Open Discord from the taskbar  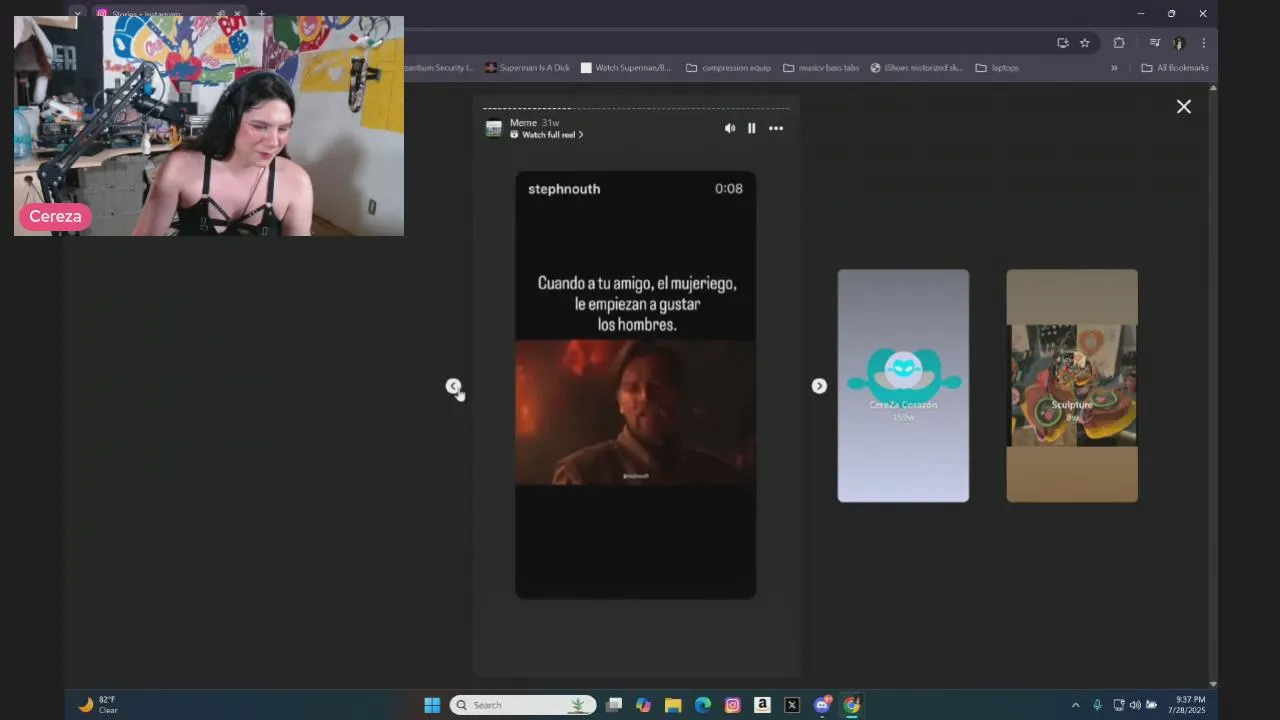pos(822,705)
